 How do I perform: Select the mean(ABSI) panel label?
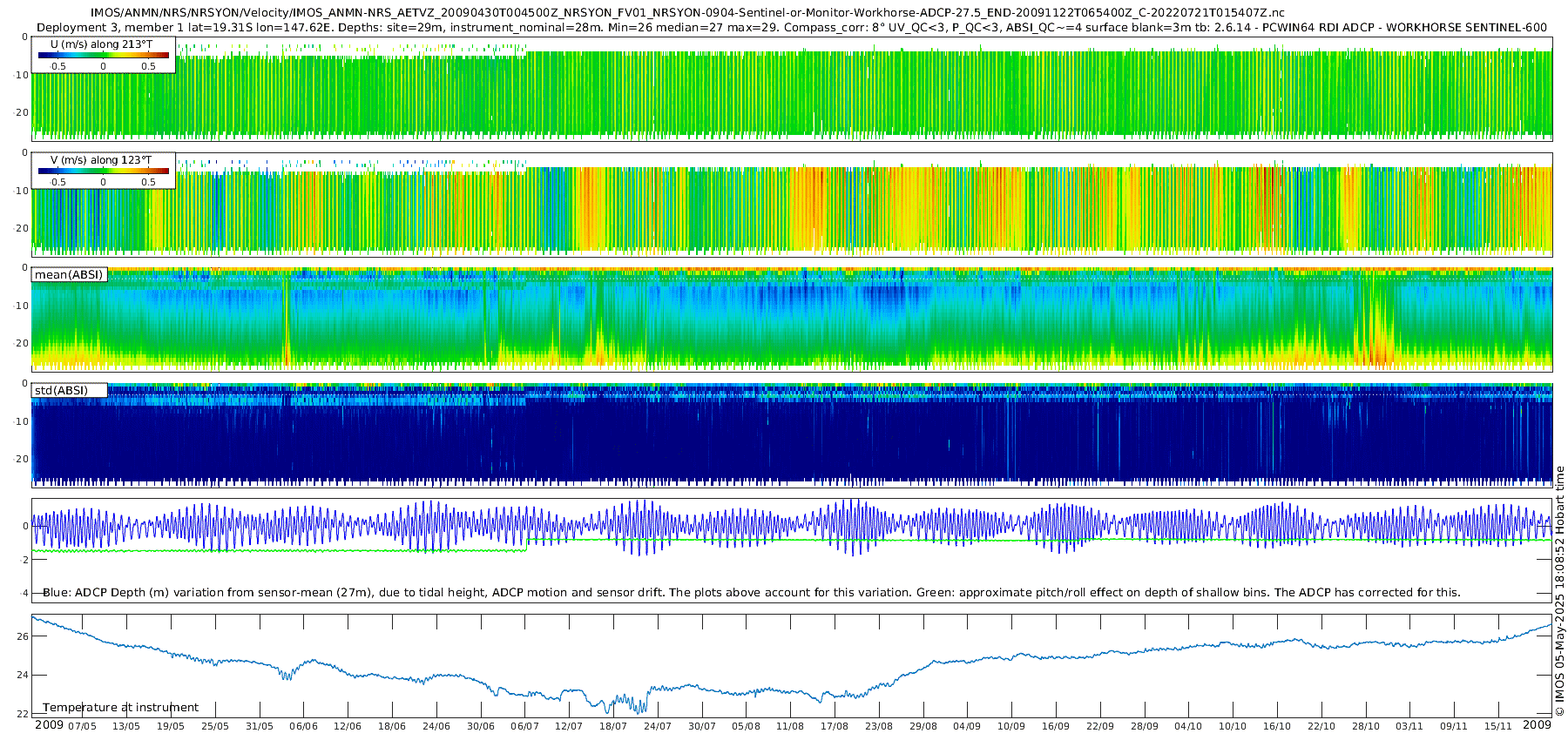[69, 275]
